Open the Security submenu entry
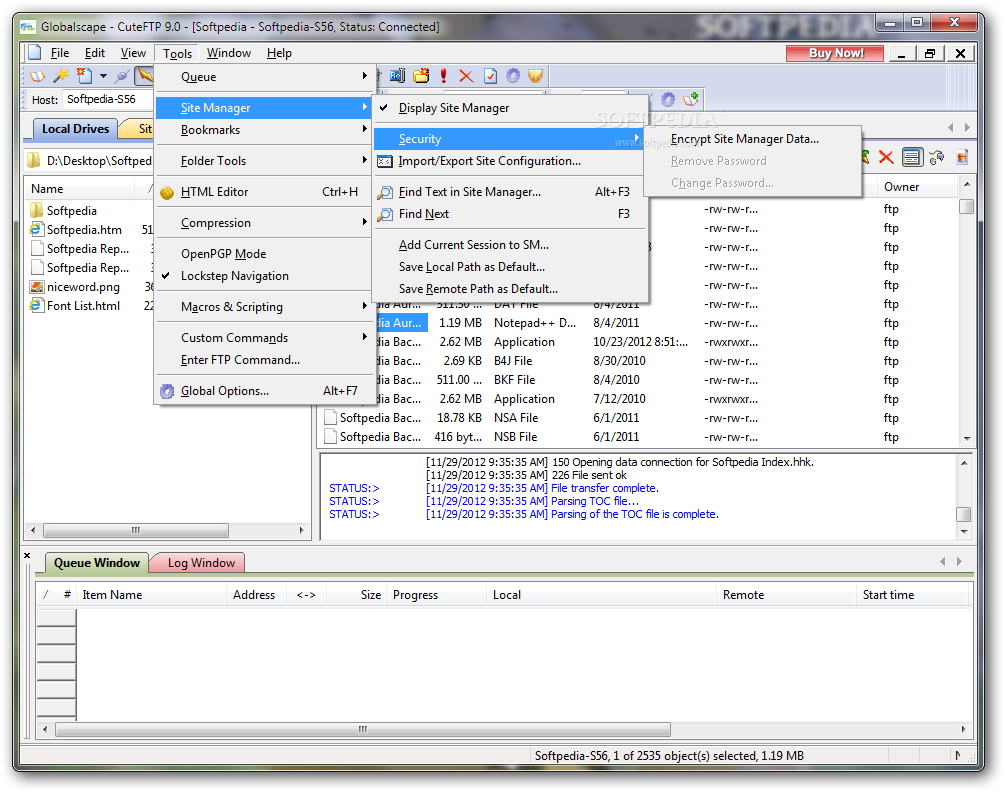1005x792 pixels. click(x=510, y=139)
